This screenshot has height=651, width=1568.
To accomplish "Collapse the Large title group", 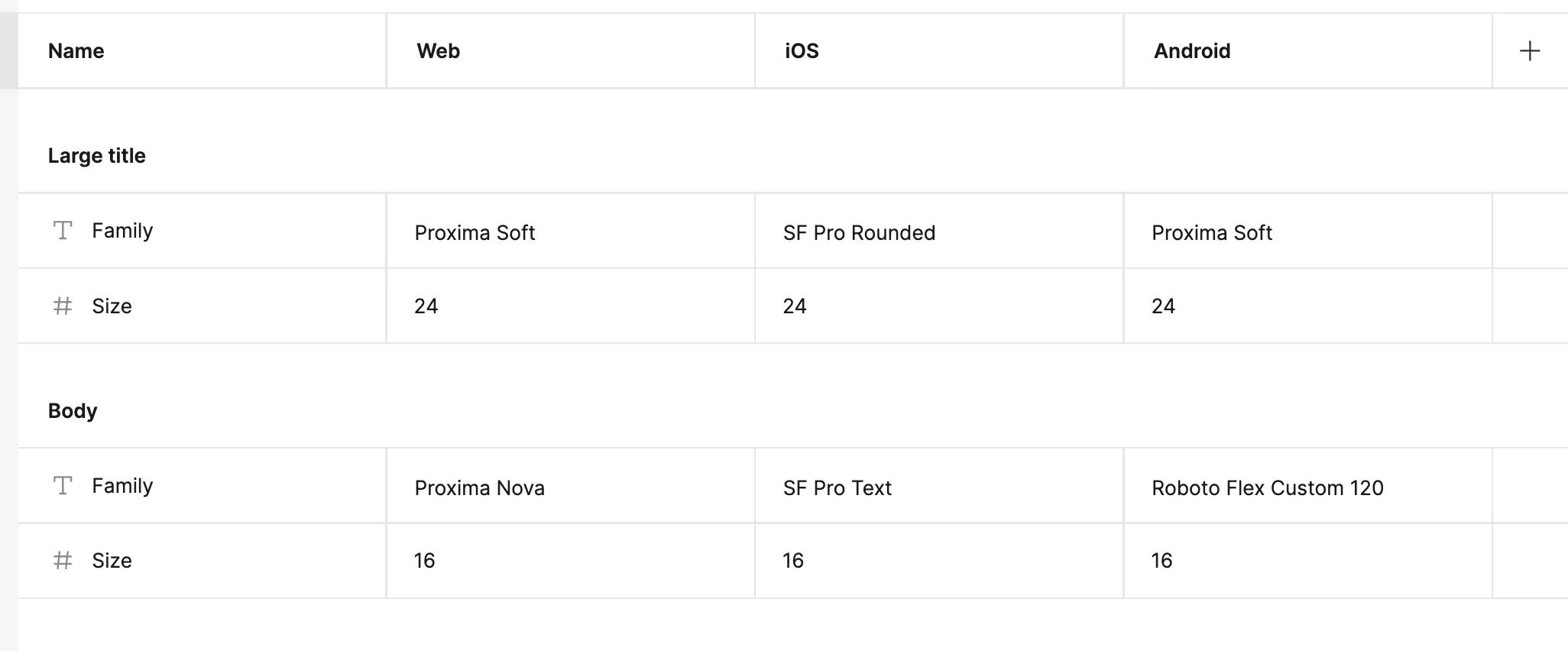I will pyautogui.click(x=97, y=156).
